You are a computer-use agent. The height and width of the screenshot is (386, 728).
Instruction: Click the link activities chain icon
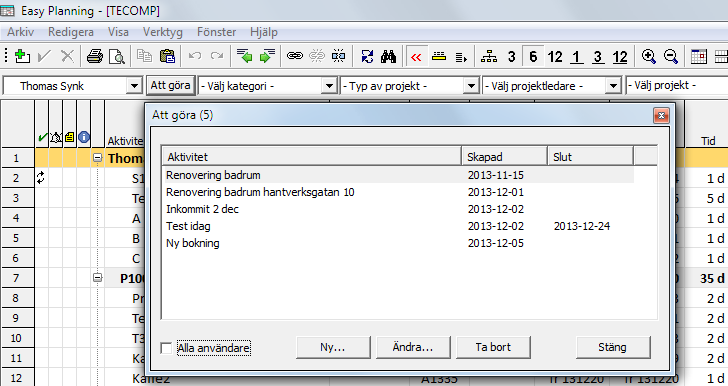[295, 56]
